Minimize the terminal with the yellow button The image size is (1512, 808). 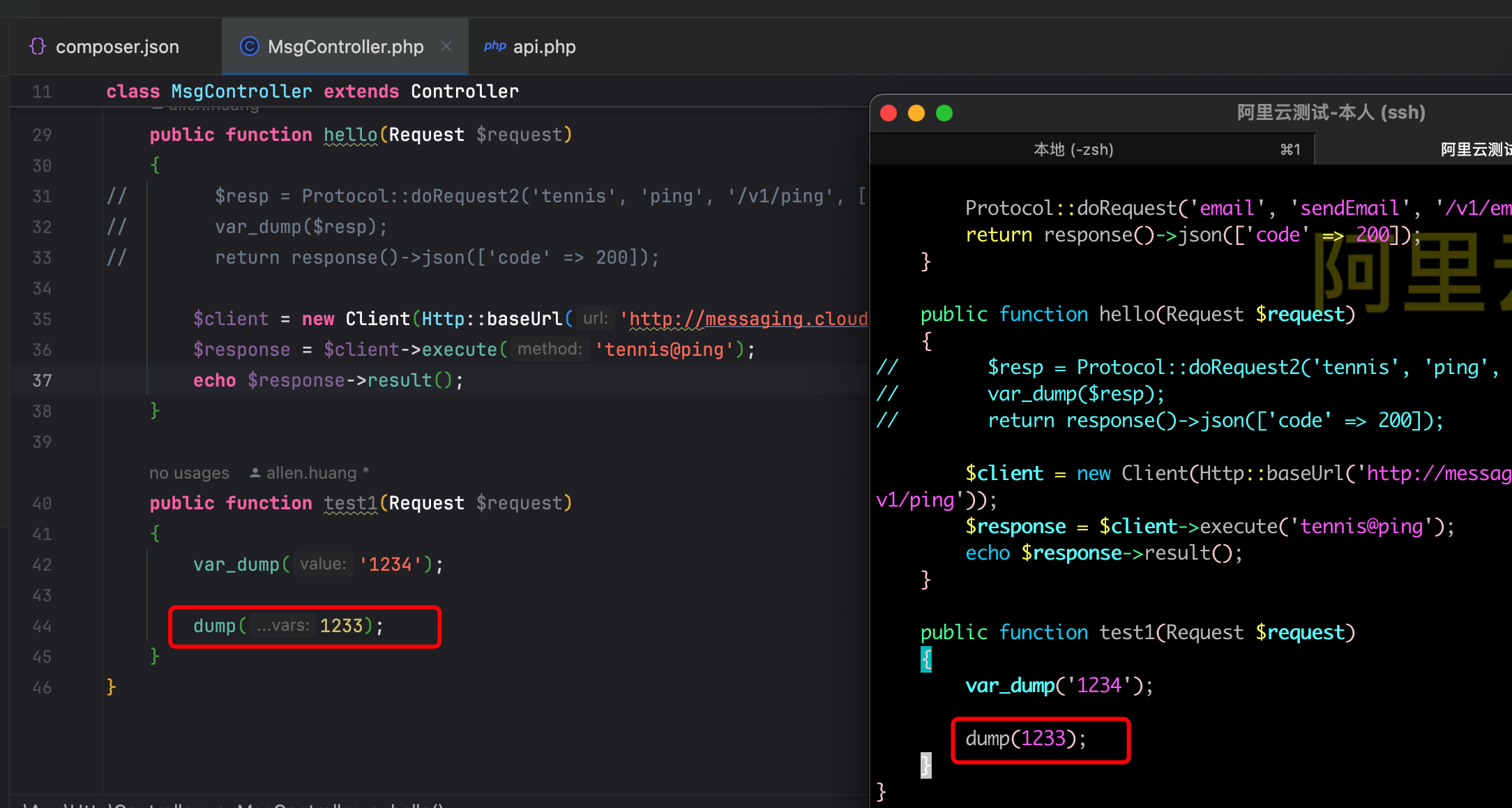click(x=916, y=113)
